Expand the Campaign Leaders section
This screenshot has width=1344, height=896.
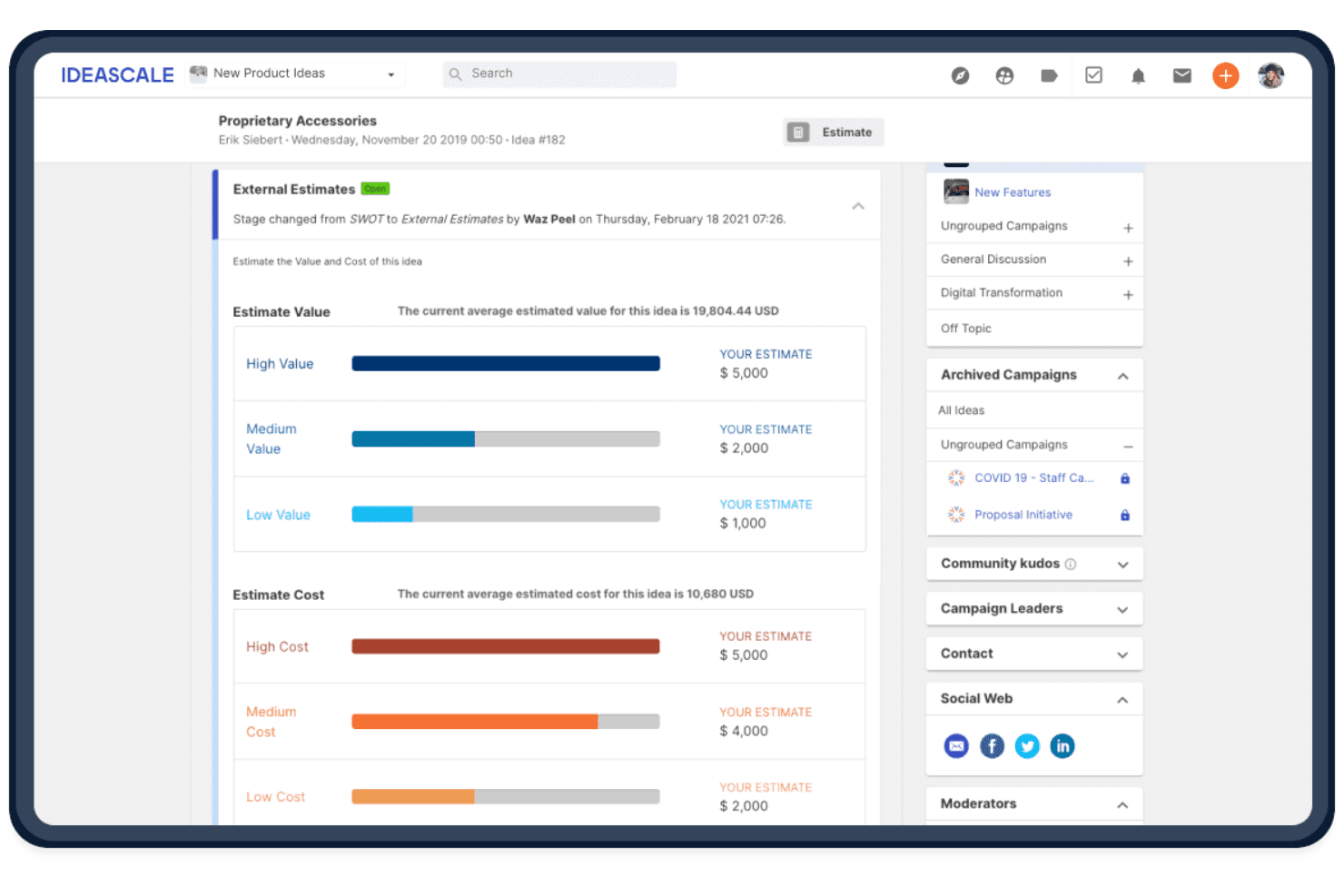click(1123, 610)
